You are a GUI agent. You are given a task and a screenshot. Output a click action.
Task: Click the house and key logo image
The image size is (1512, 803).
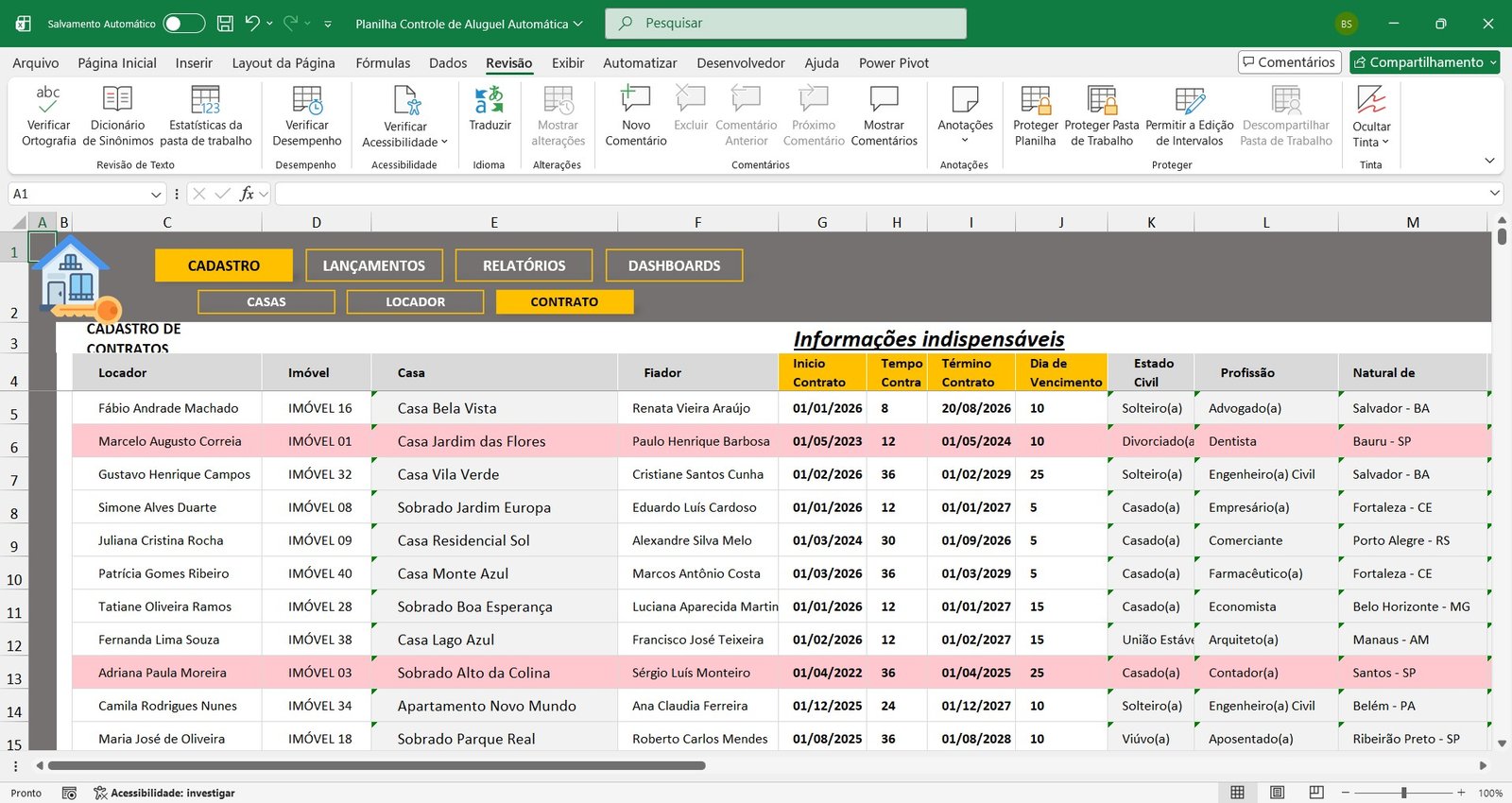click(x=75, y=280)
